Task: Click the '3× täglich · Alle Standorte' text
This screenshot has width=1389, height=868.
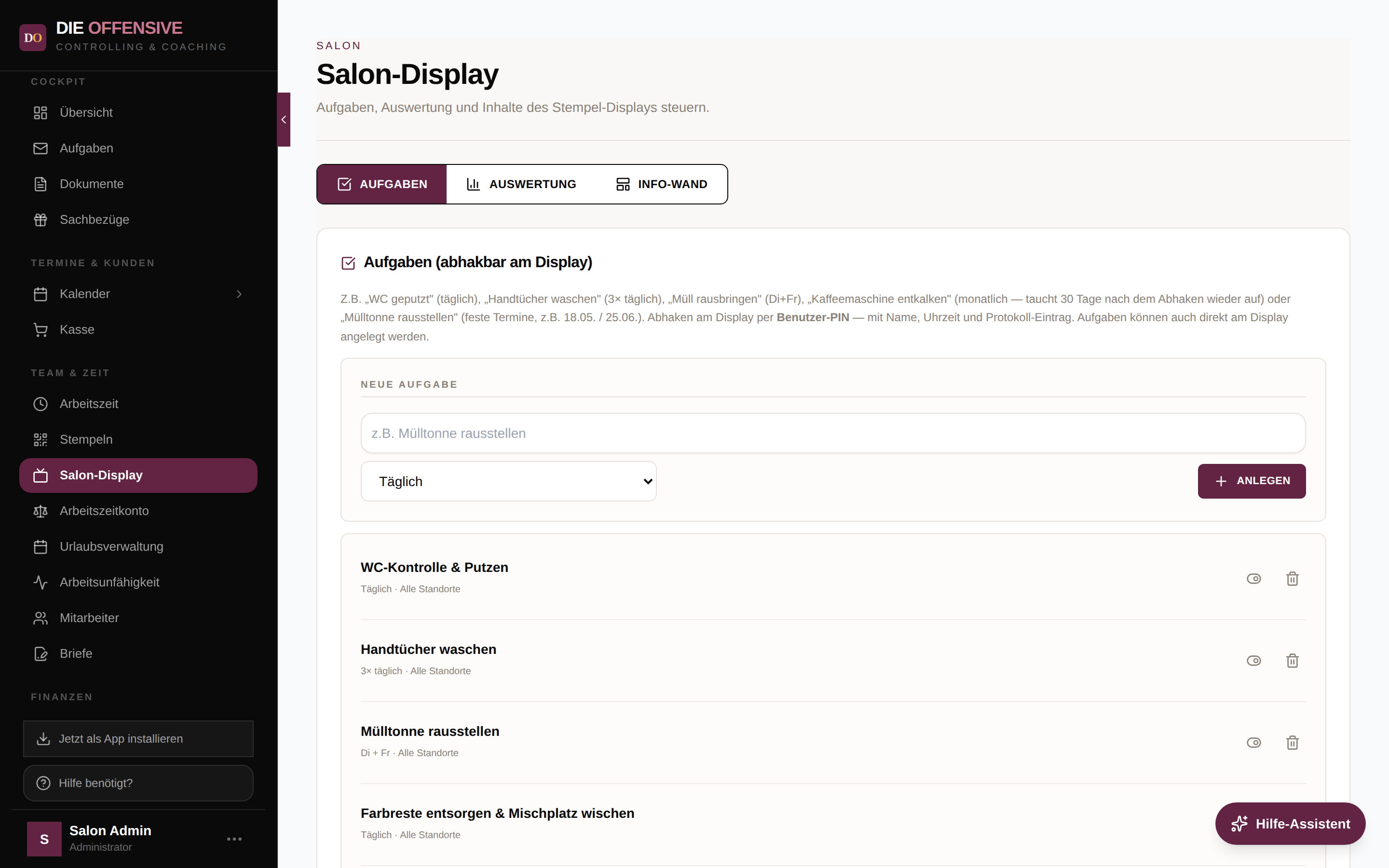Action: pos(416,671)
